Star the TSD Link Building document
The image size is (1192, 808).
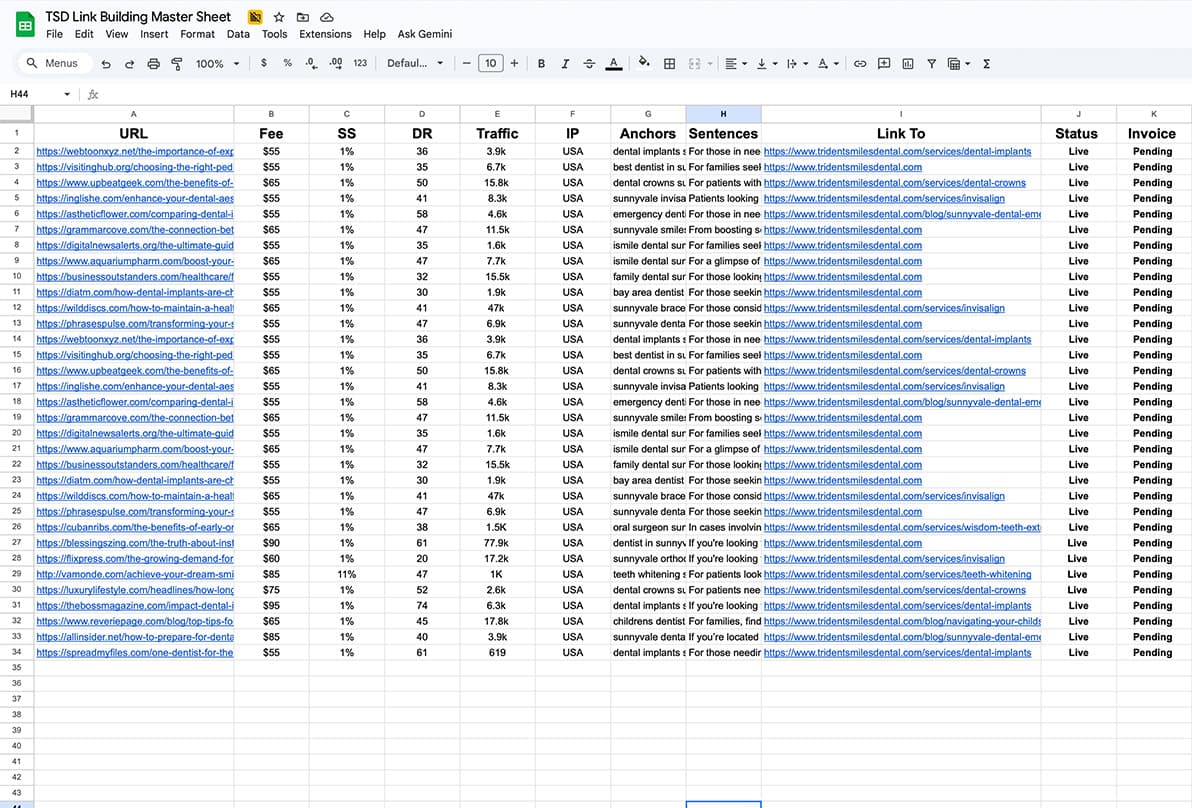279,17
